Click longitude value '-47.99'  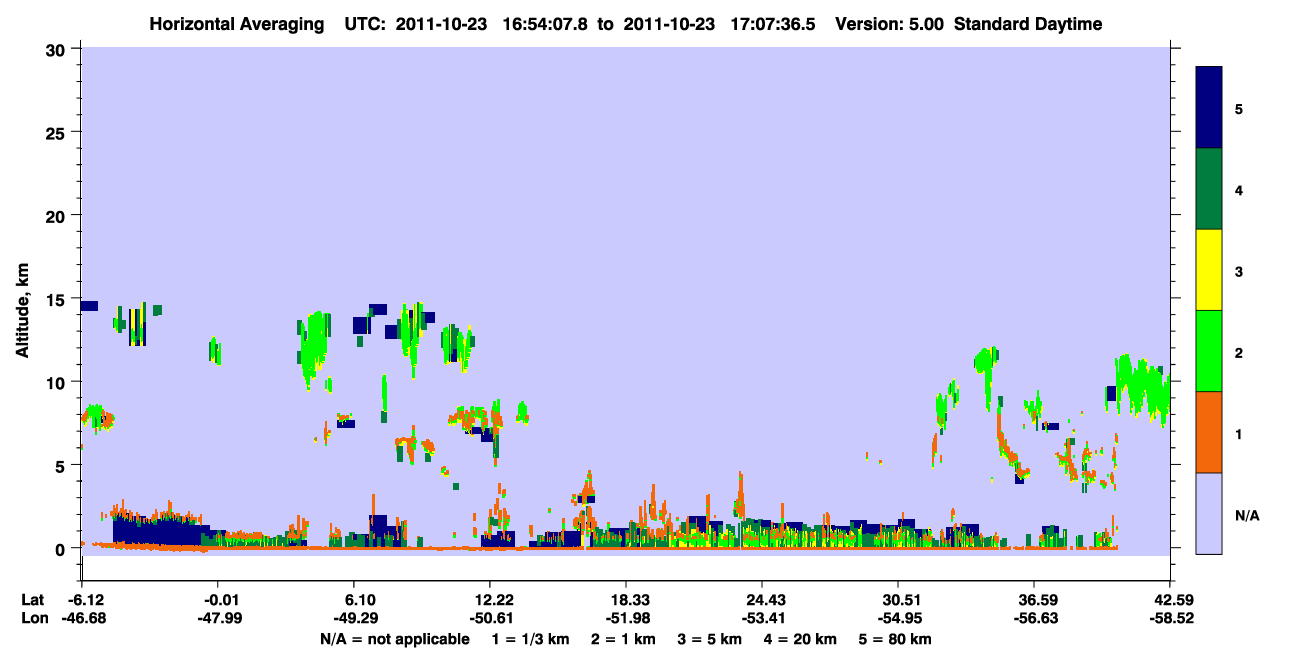(218, 619)
